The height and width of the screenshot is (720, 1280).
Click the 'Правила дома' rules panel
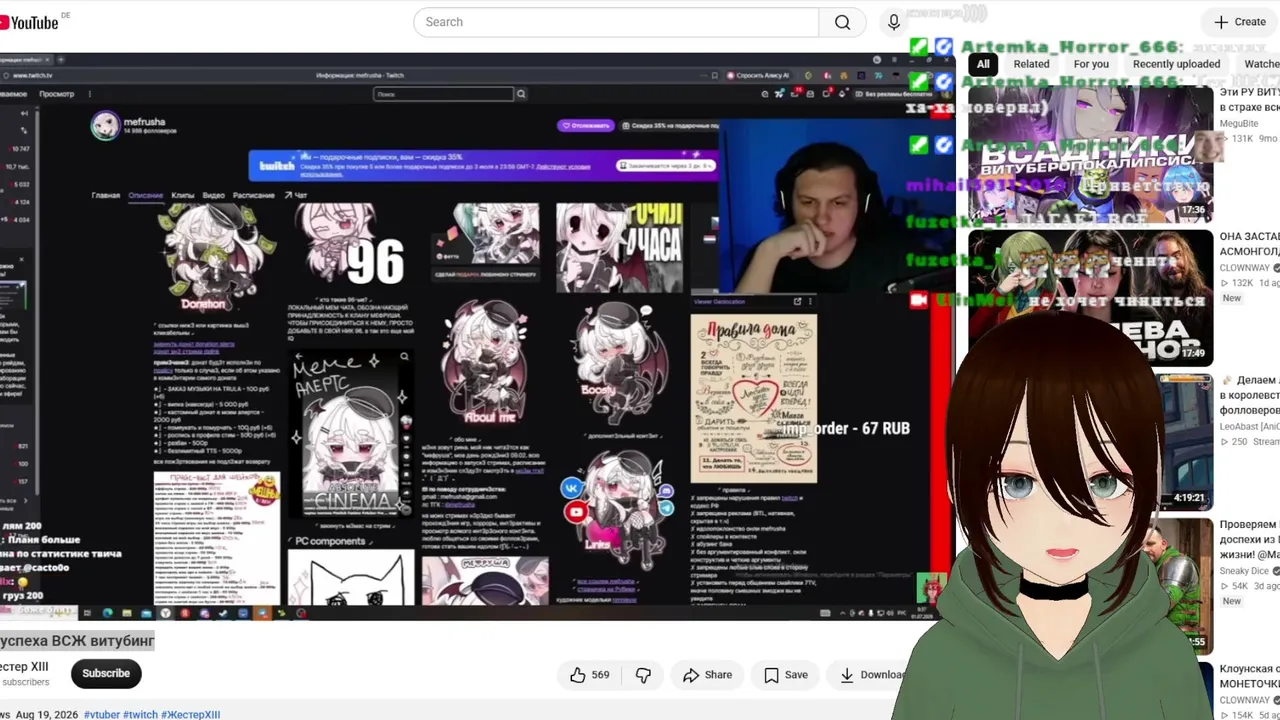[753, 398]
